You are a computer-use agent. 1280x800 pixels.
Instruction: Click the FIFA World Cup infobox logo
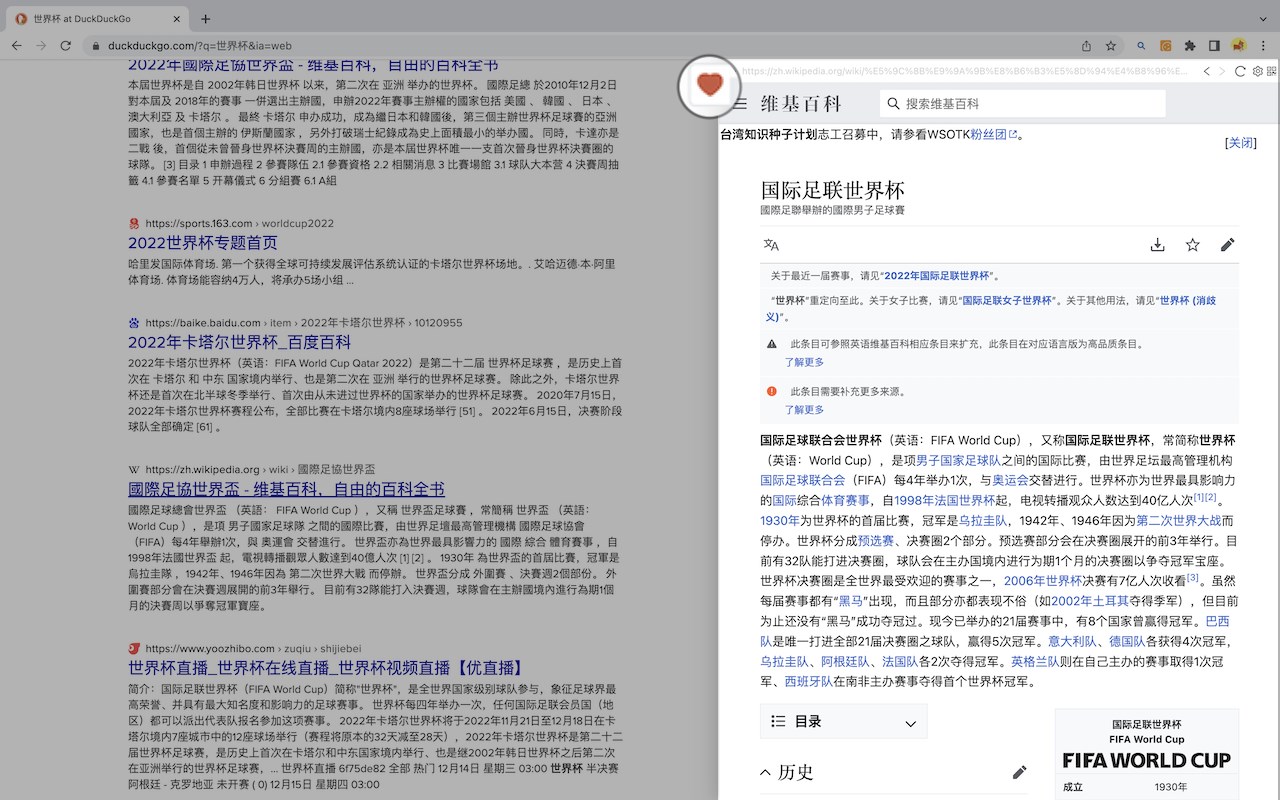pyautogui.click(x=1147, y=761)
